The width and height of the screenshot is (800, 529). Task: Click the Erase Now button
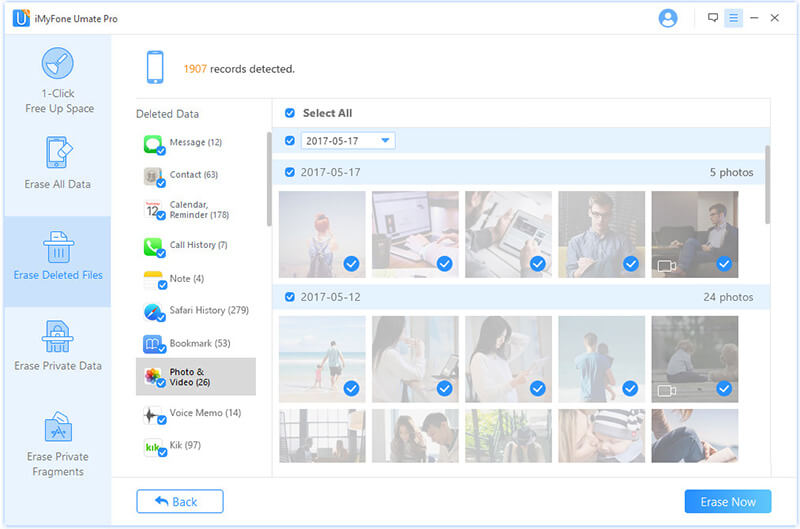pos(727,501)
